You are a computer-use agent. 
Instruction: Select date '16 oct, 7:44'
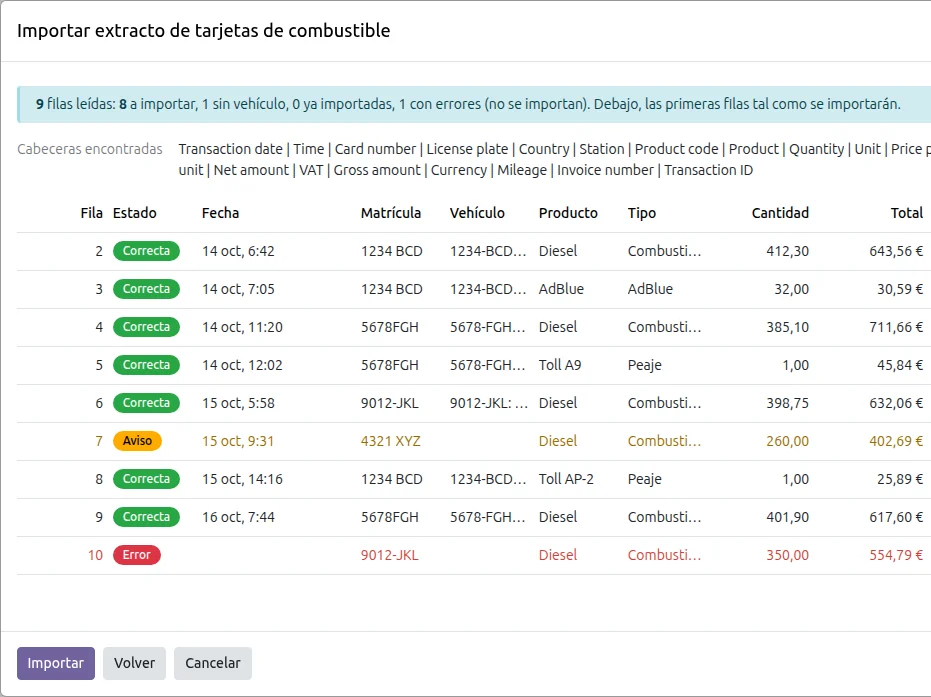coord(238,517)
